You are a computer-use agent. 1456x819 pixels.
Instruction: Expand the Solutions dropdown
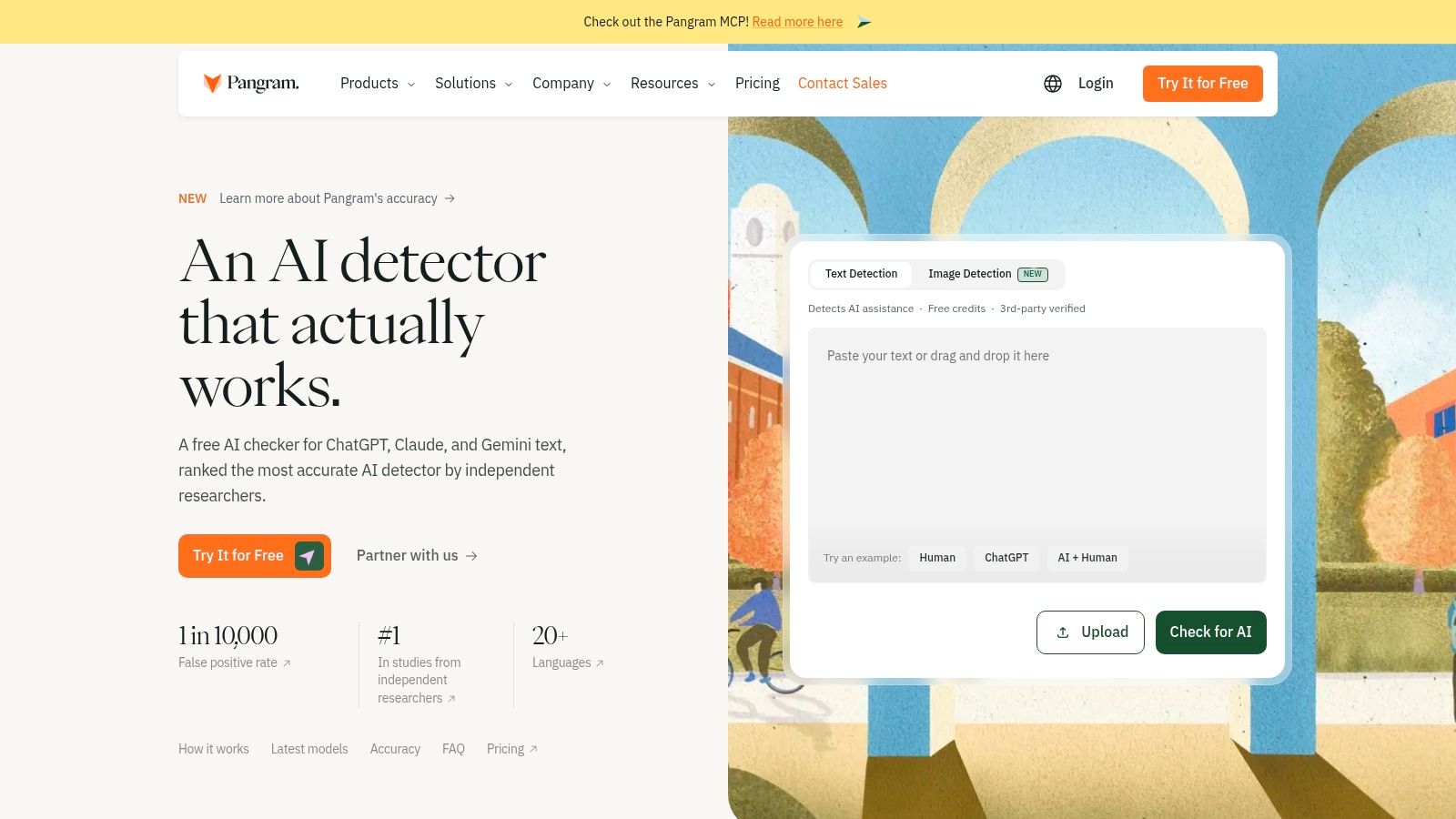pyautogui.click(x=474, y=84)
